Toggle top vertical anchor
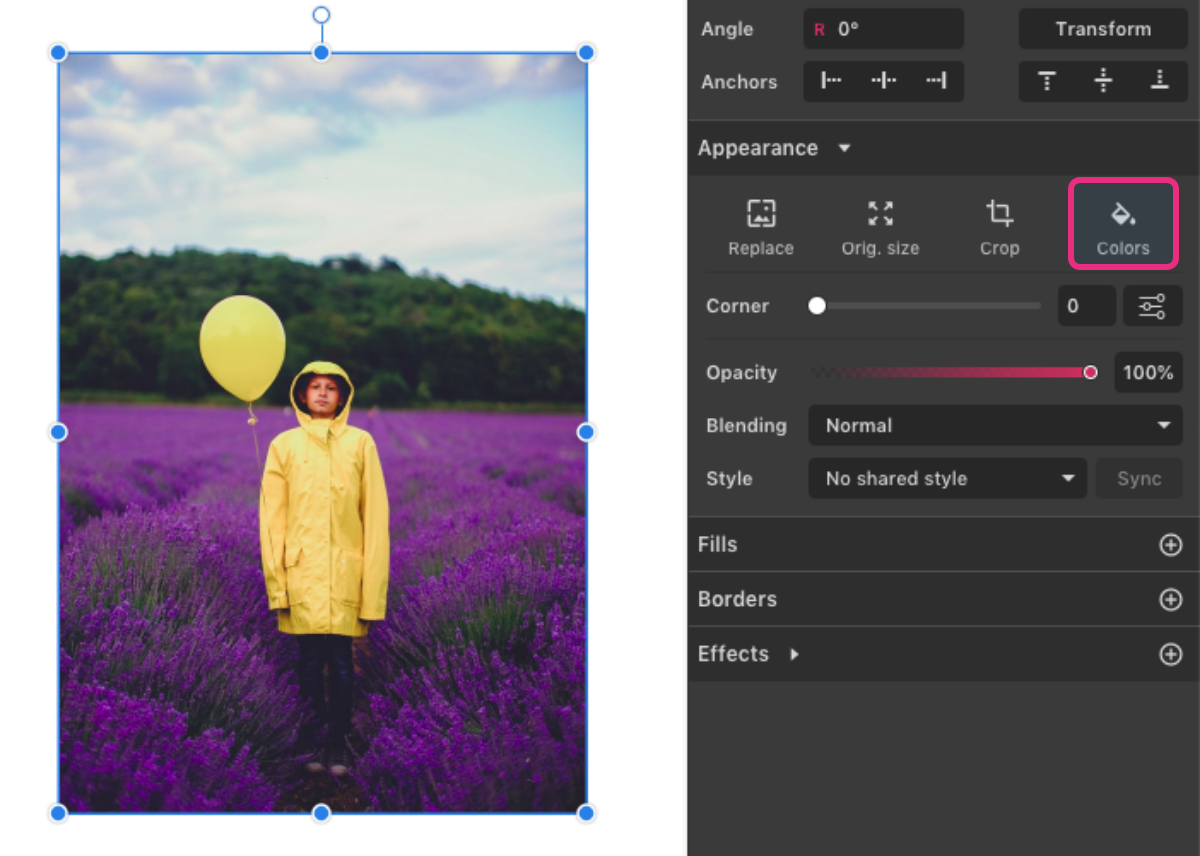Image resolution: width=1200 pixels, height=856 pixels. tap(1047, 81)
